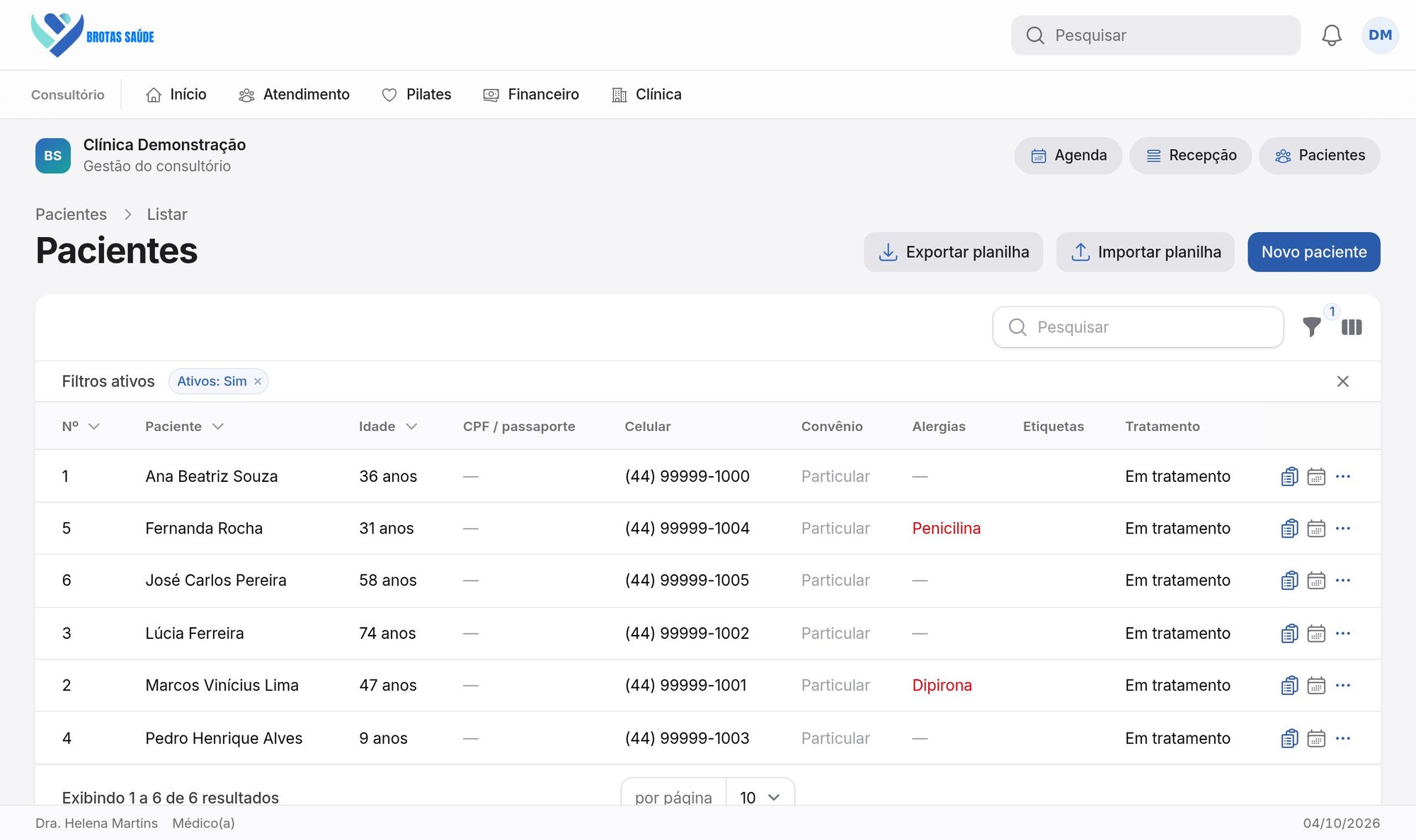Image resolution: width=1416 pixels, height=840 pixels.
Task: Schedule via calendar icon for Fernanda Rocha
Action: 1316,529
